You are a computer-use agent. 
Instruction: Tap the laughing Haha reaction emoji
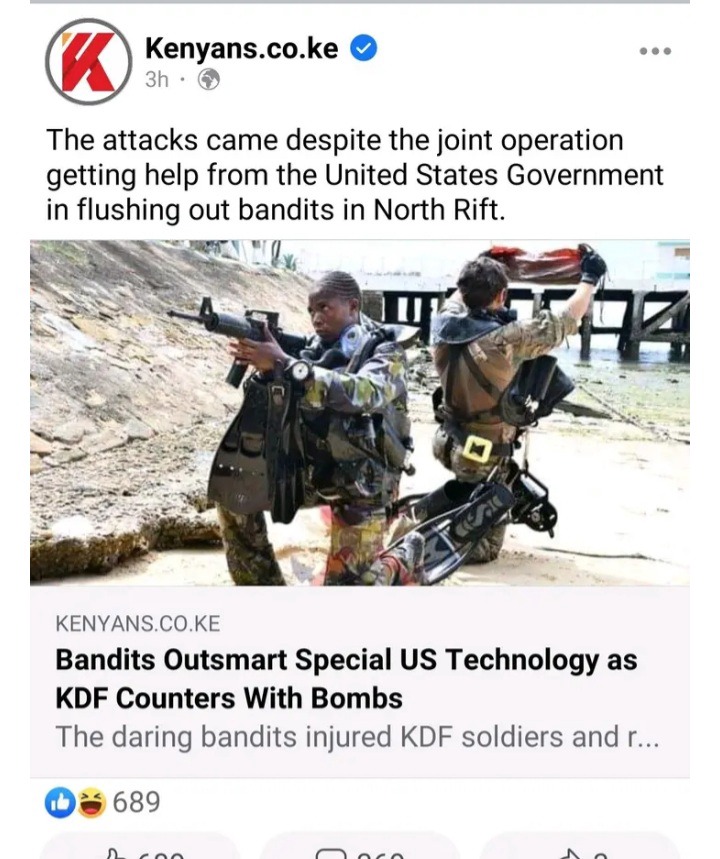pyautogui.click(x=92, y=803)
